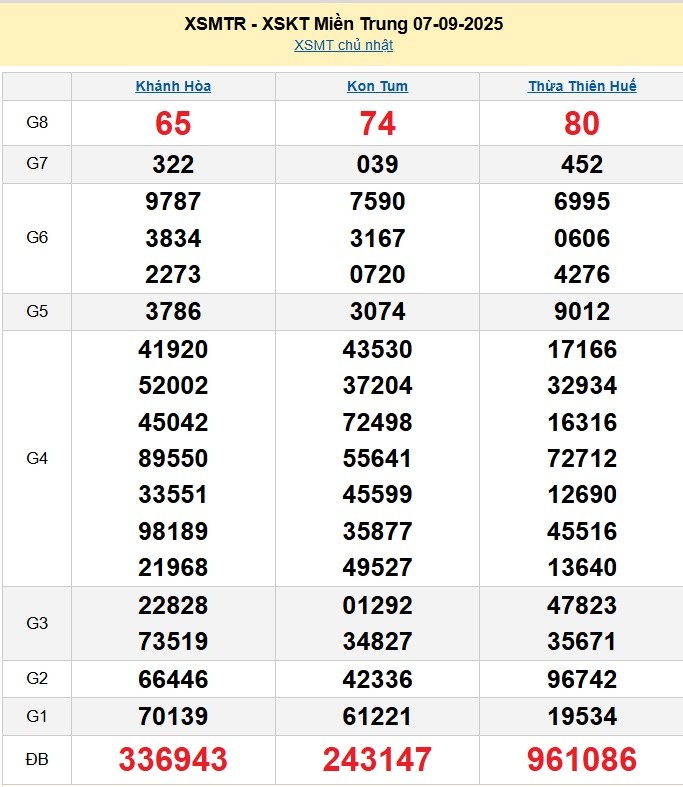Click the G6 prize row label
The width and height of the screenshot is (683, 787).
(x=37, y=238)
